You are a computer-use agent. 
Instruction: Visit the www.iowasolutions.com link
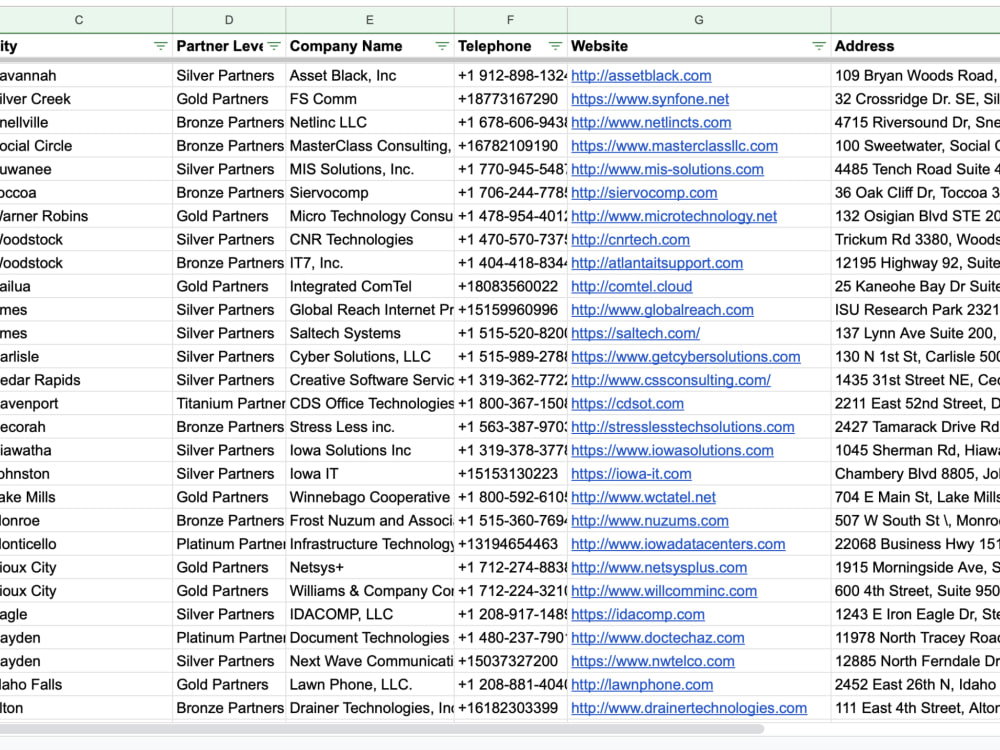(672, 451)
